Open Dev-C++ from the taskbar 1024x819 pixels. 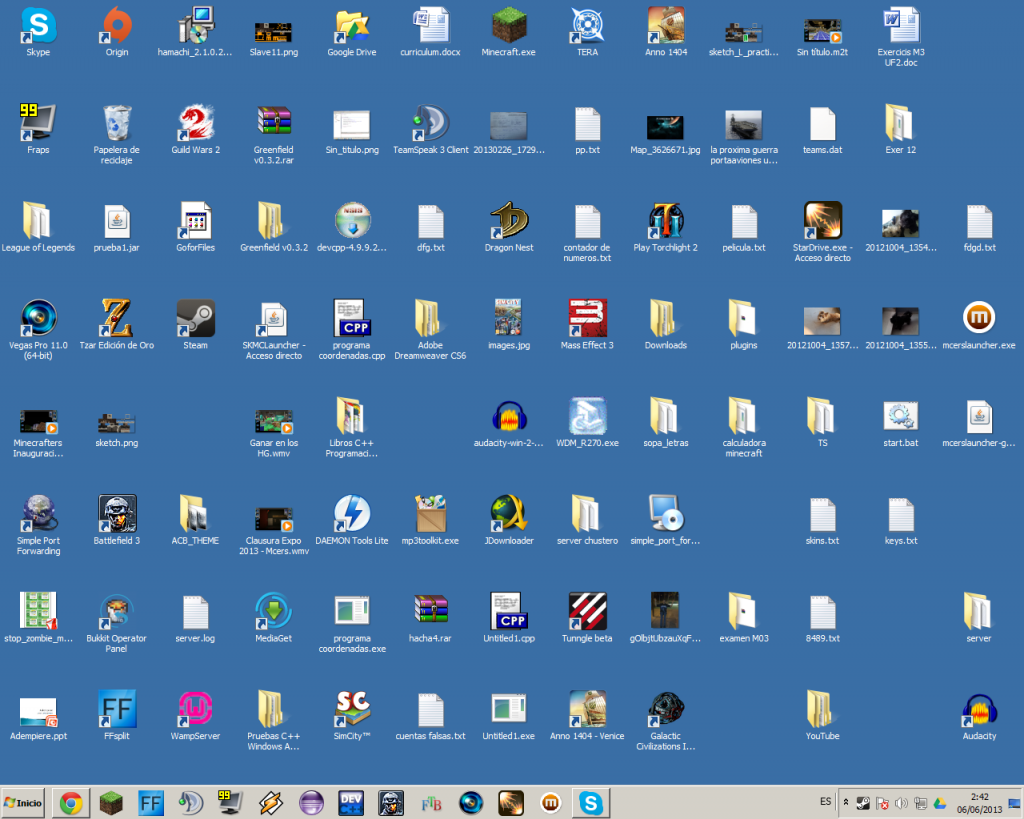click(x=351, y=803)
